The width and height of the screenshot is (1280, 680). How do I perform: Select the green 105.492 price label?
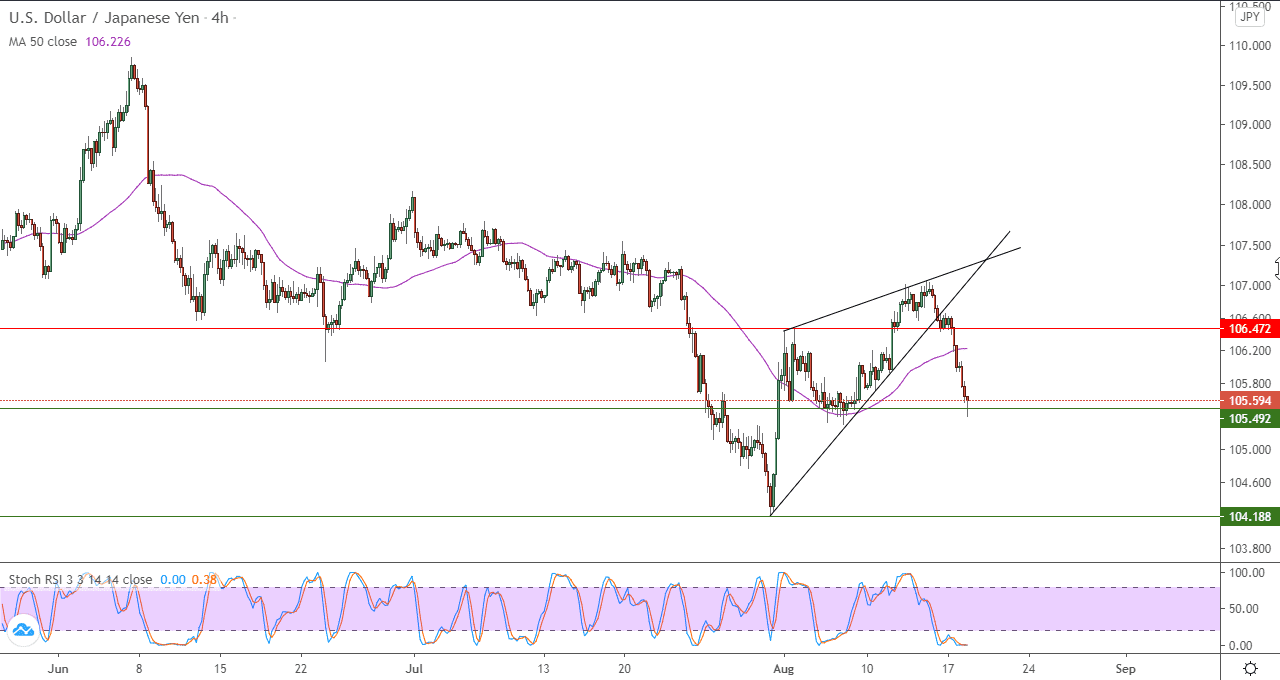(1250, 419)
